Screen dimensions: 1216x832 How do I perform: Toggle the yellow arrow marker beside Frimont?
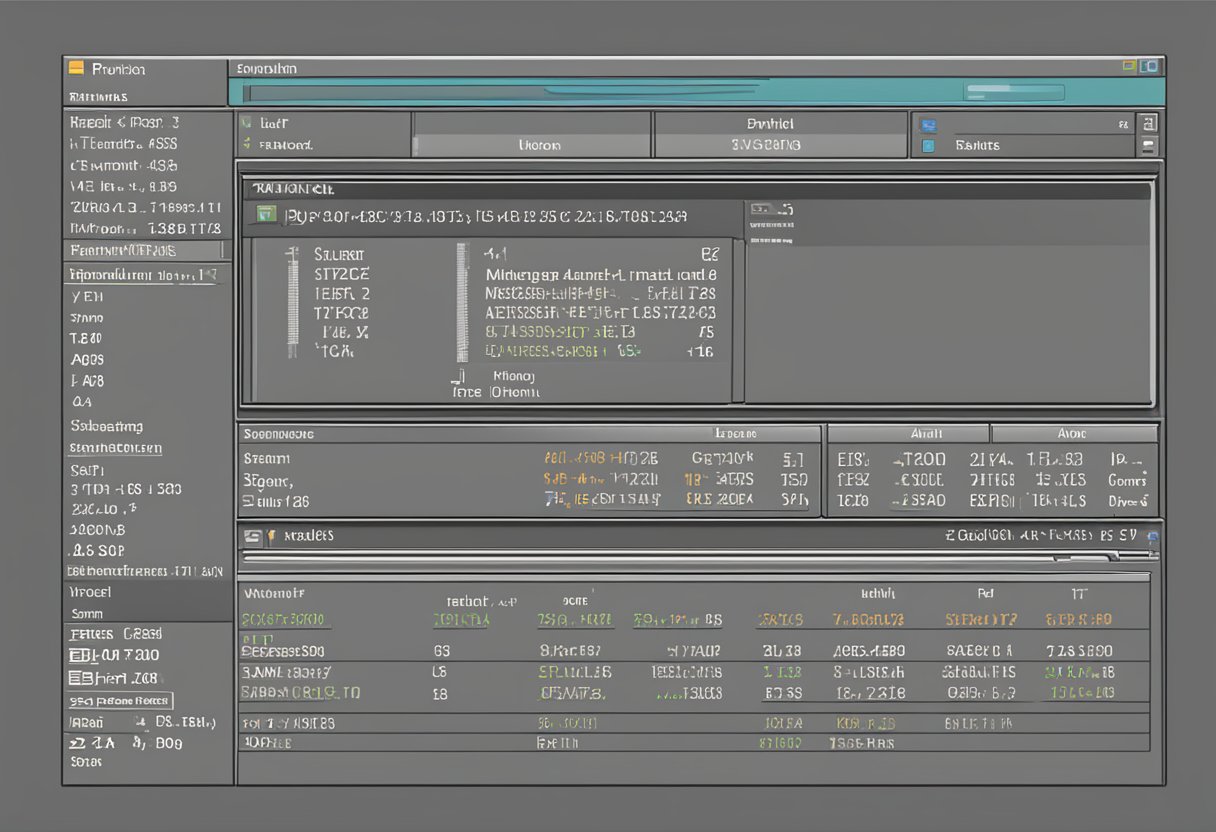[x=247, y=145]
